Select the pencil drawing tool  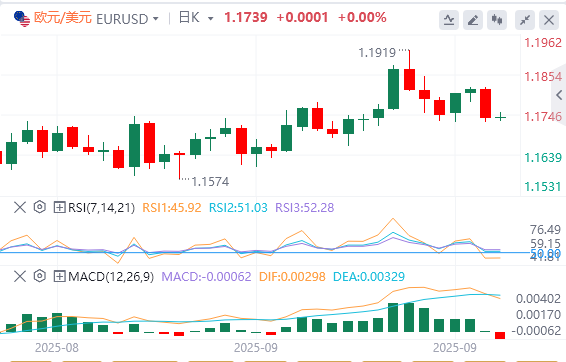(473, 19)
